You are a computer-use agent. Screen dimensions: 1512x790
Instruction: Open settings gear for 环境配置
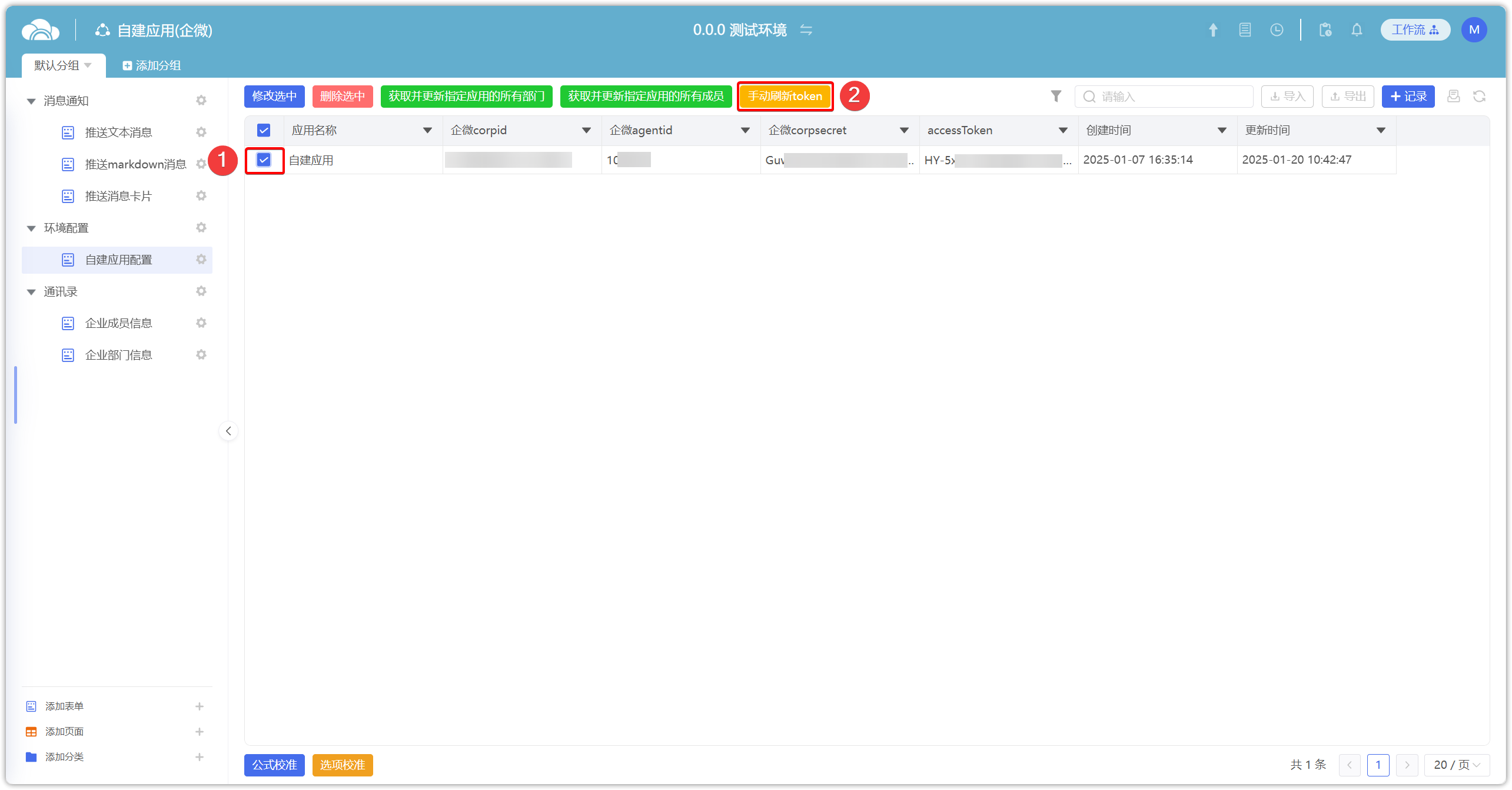(x=201, y=228)
